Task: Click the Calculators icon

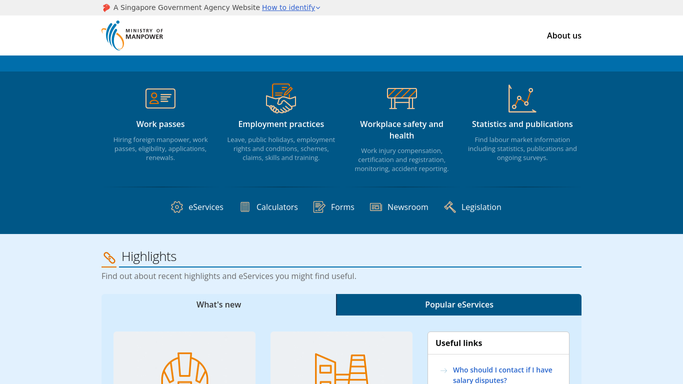Action: [x=245, y=207]
